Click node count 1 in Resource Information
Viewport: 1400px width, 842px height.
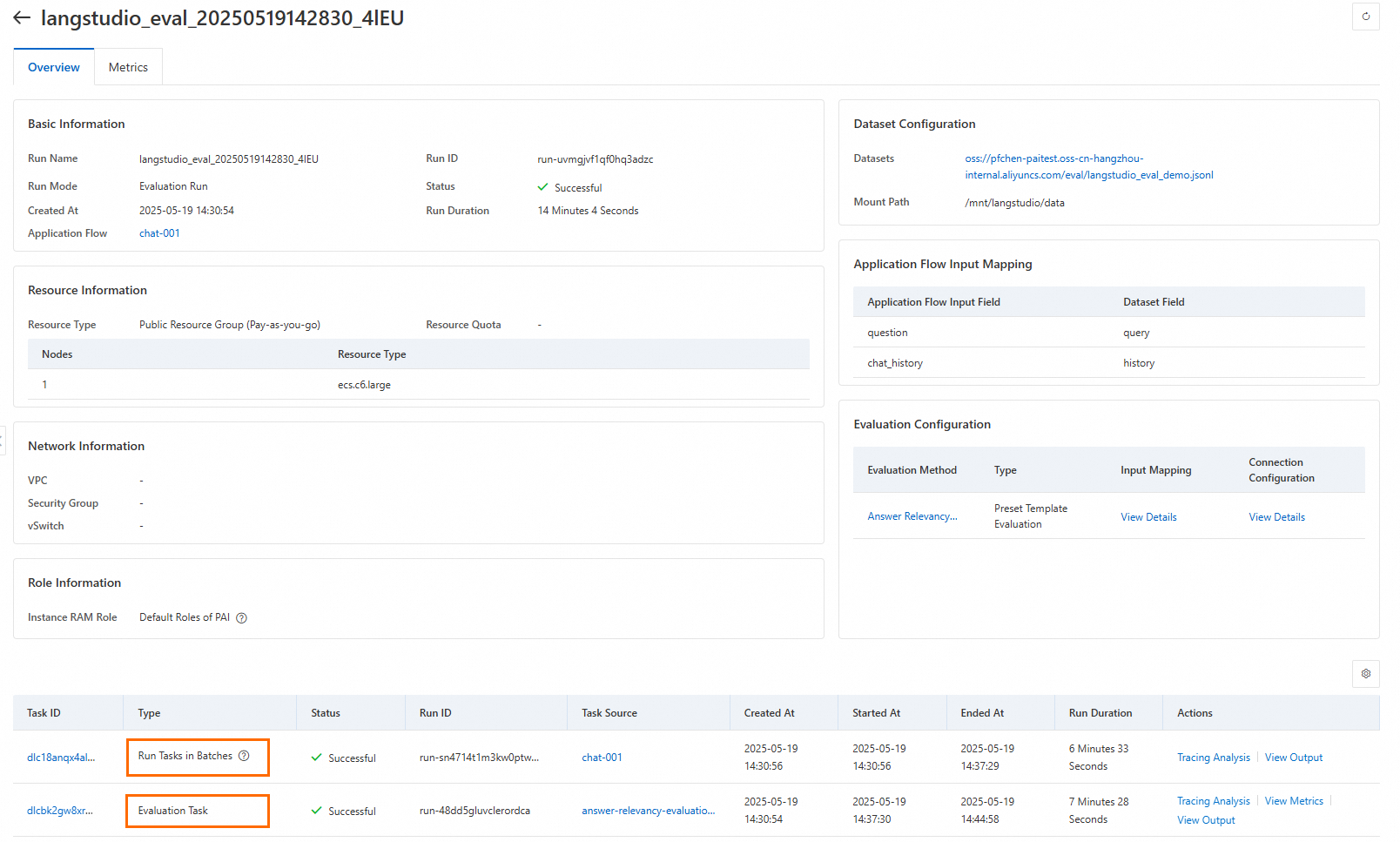pyautogui.click(x=44, y=385)
